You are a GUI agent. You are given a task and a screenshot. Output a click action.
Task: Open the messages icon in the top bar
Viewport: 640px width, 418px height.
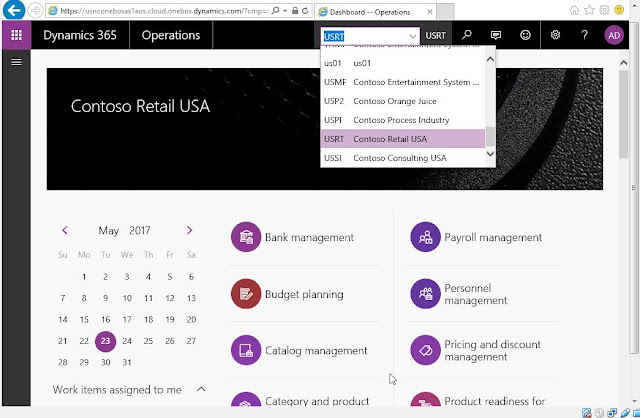point(496,35)
